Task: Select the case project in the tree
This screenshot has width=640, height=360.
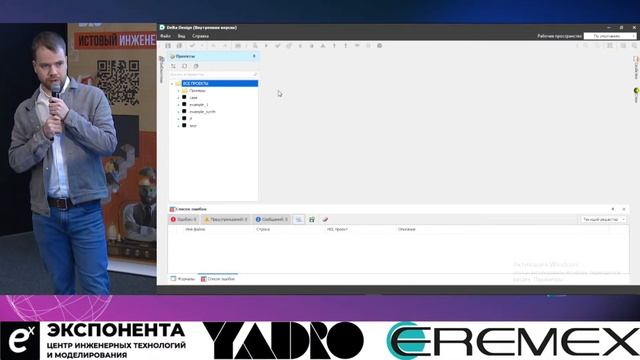Action: [193, 98]
